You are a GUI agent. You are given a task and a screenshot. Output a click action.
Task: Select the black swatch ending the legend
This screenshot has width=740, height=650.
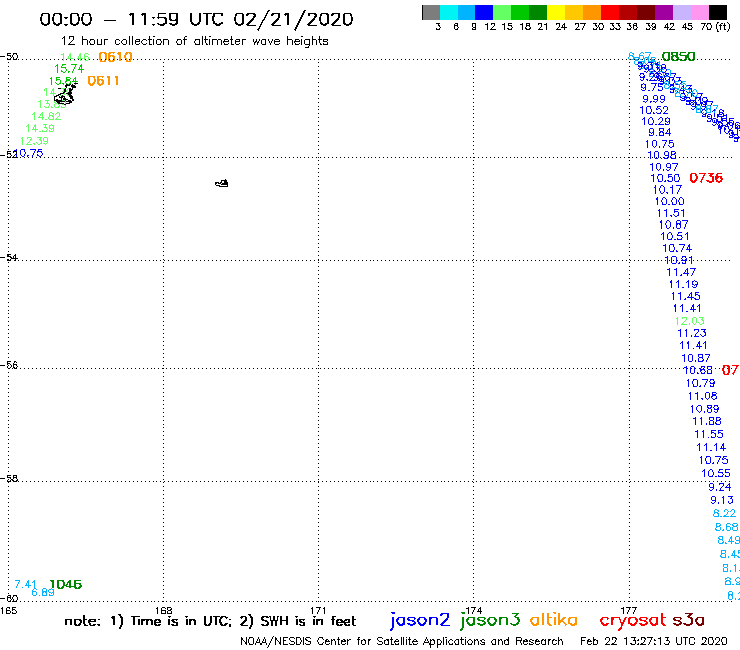point(718,12)
